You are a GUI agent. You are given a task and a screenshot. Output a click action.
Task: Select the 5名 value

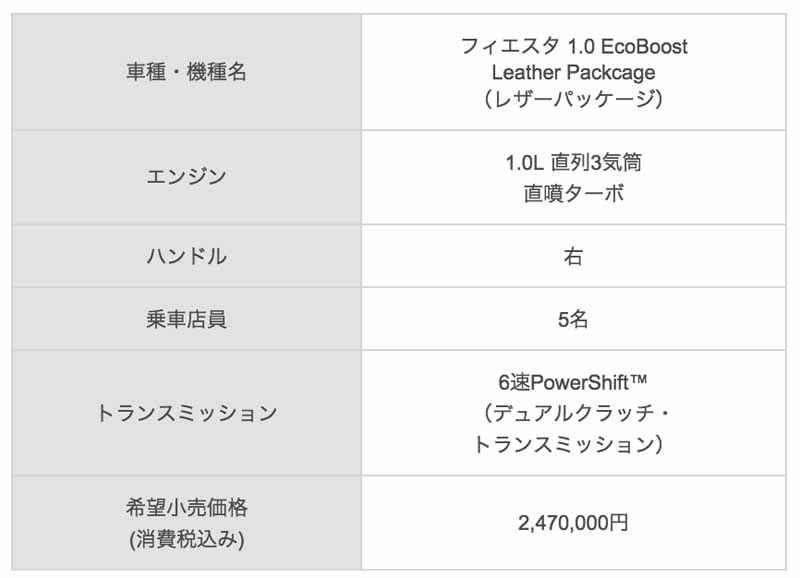tap(573, 319)
